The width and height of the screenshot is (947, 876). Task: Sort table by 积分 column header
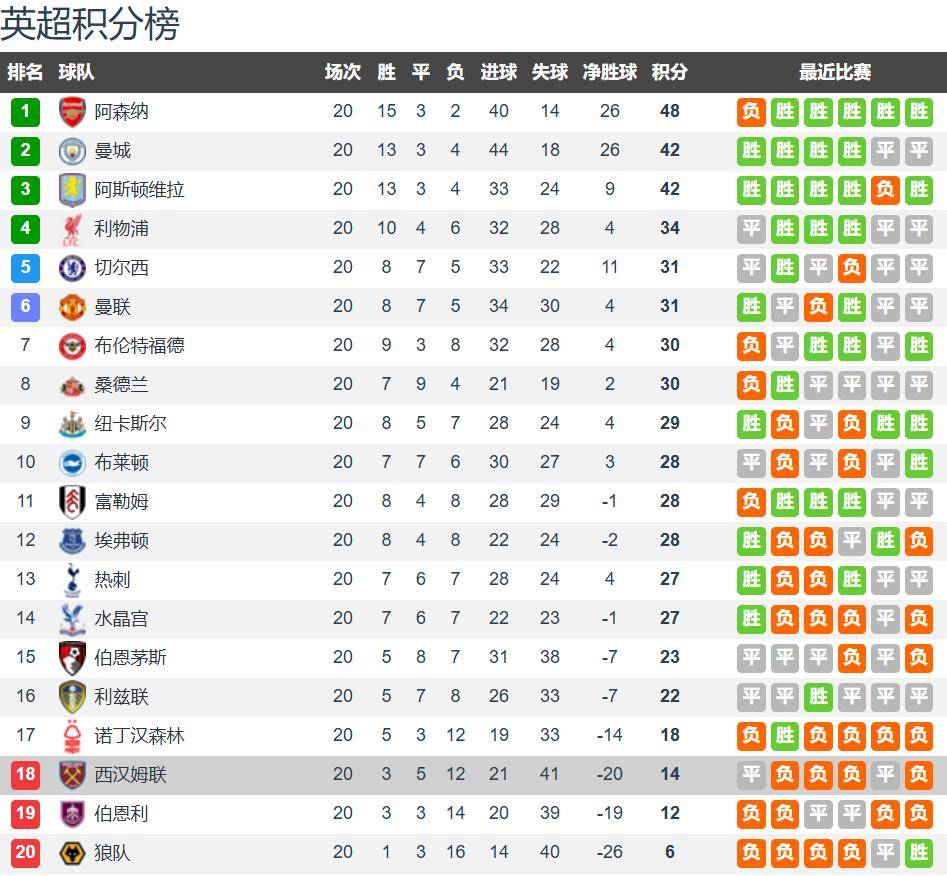[669, 72]
